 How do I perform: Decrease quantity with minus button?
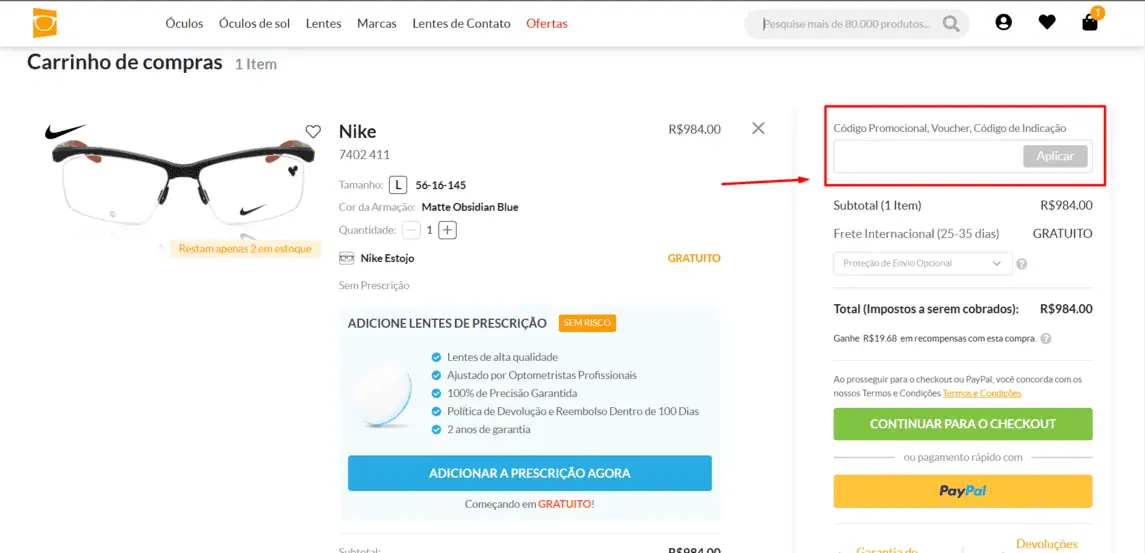(412, 230)
